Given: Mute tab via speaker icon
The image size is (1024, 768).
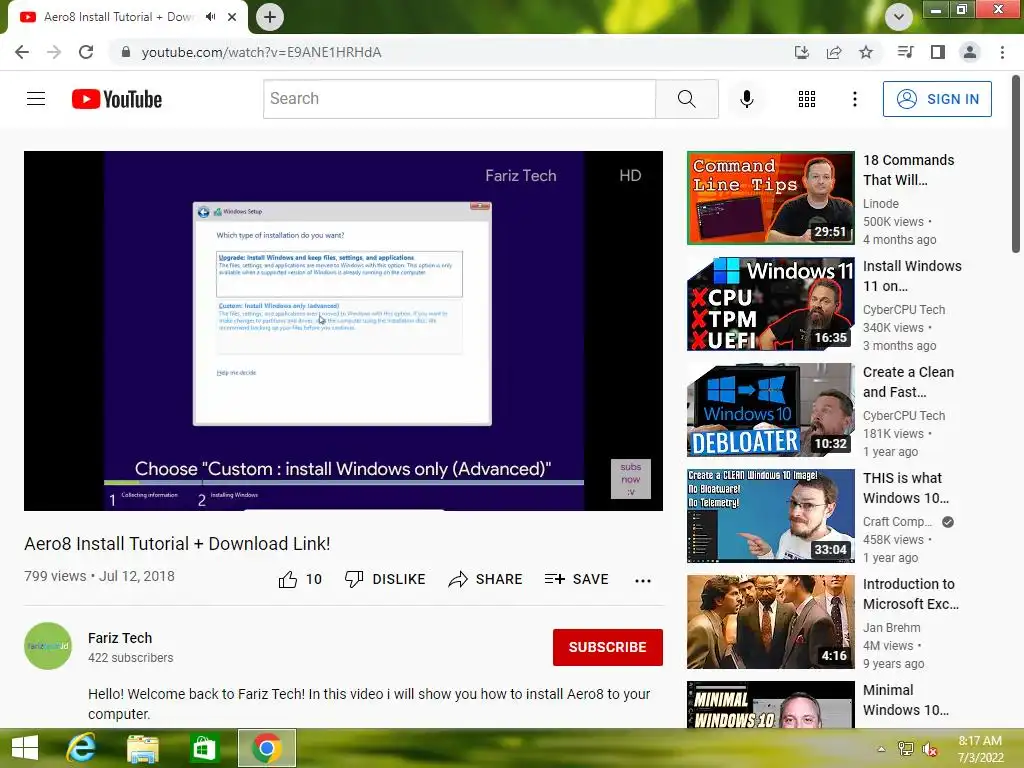Looking at the screenshot, I should click(x=210, y=17).
